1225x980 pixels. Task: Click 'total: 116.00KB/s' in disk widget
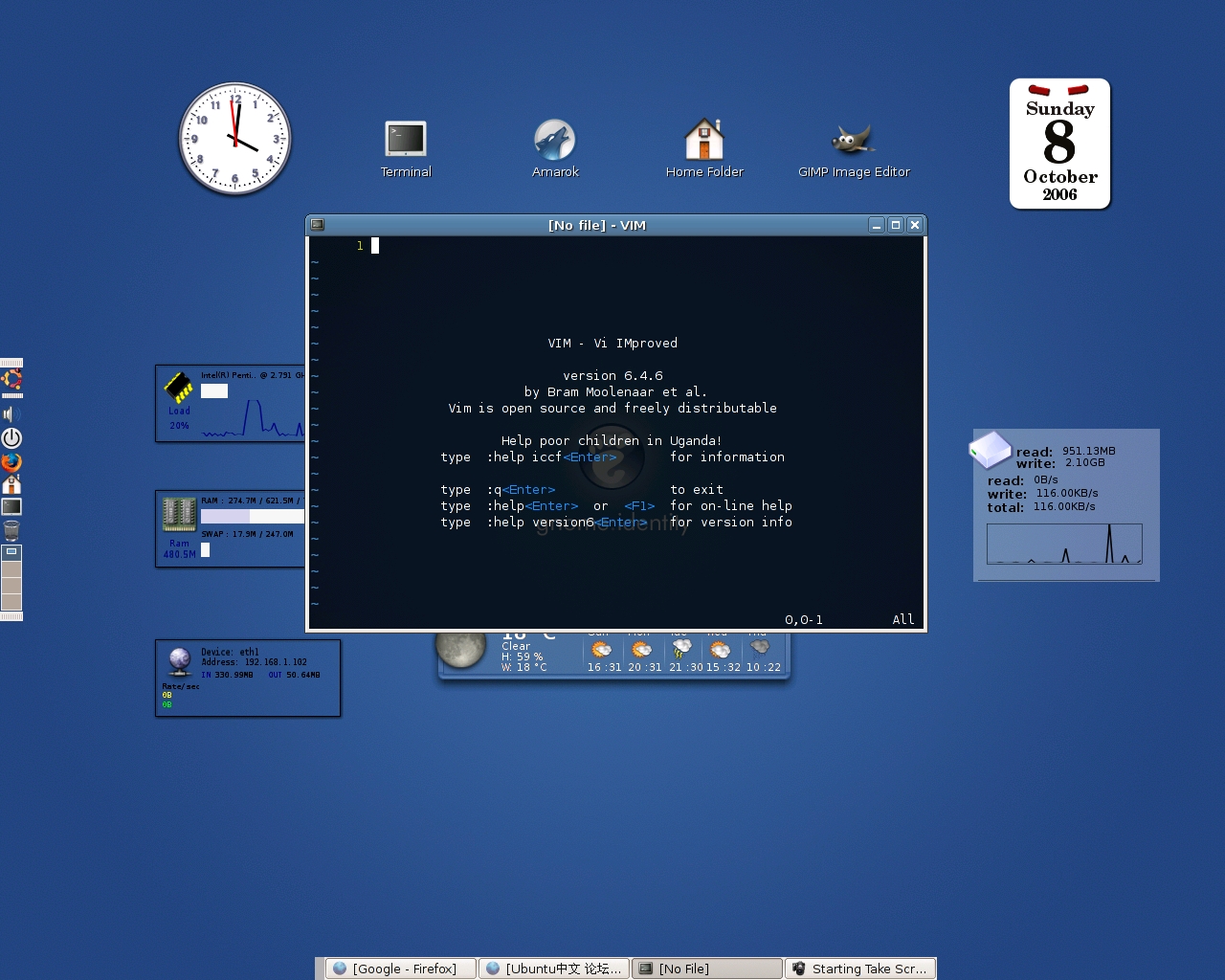1041,507
